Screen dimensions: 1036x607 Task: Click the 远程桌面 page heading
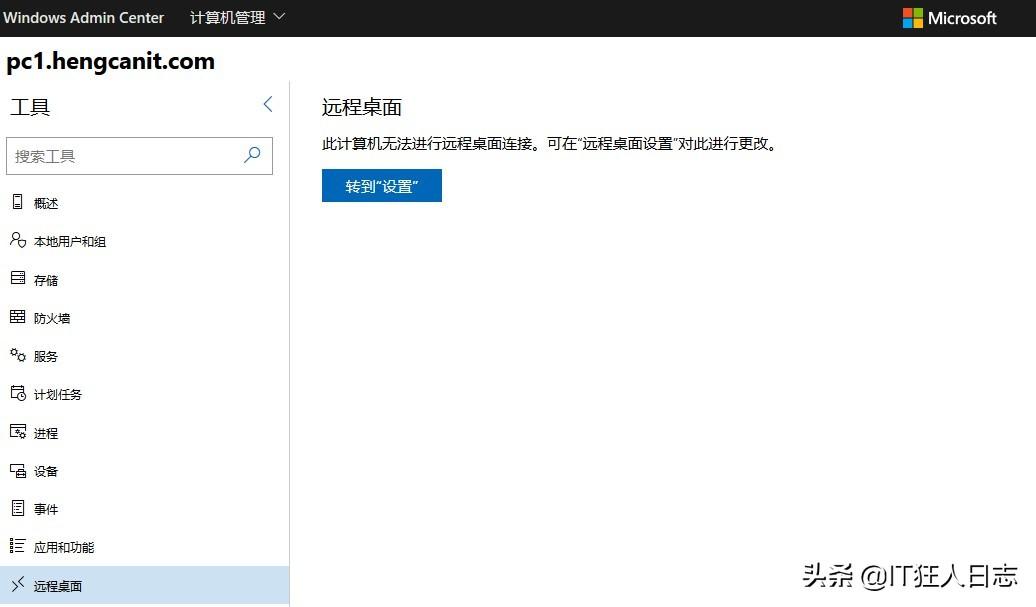pyautogui.click(x=361, y=107)
